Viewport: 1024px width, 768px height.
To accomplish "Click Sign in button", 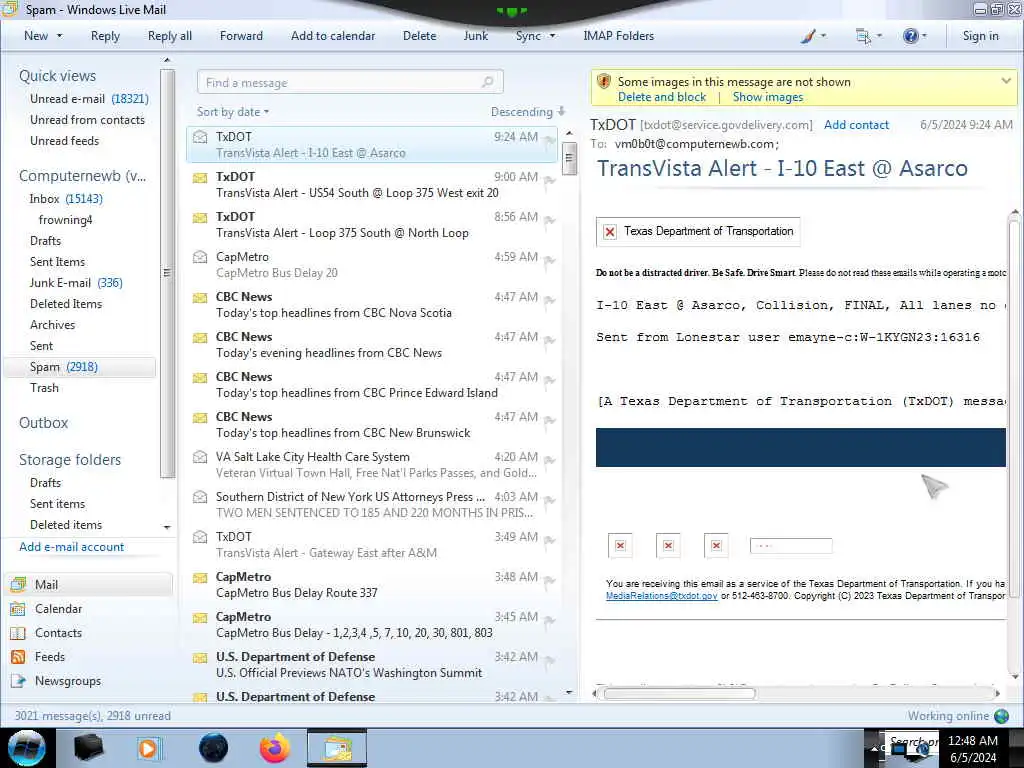I will point(980,36).
